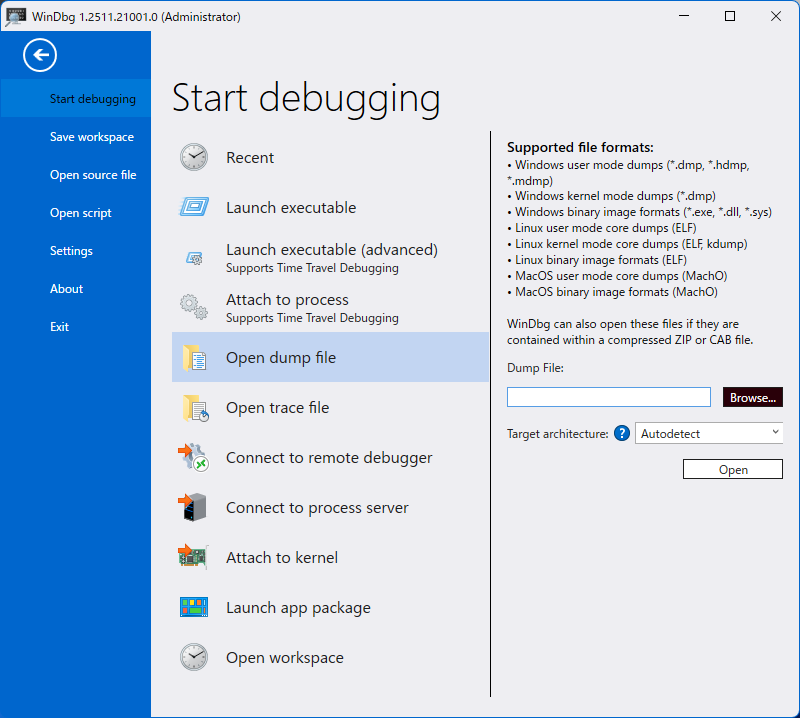Select Save workspace in the sidebar
800x718 pixels.
click(x=92, y=137)
